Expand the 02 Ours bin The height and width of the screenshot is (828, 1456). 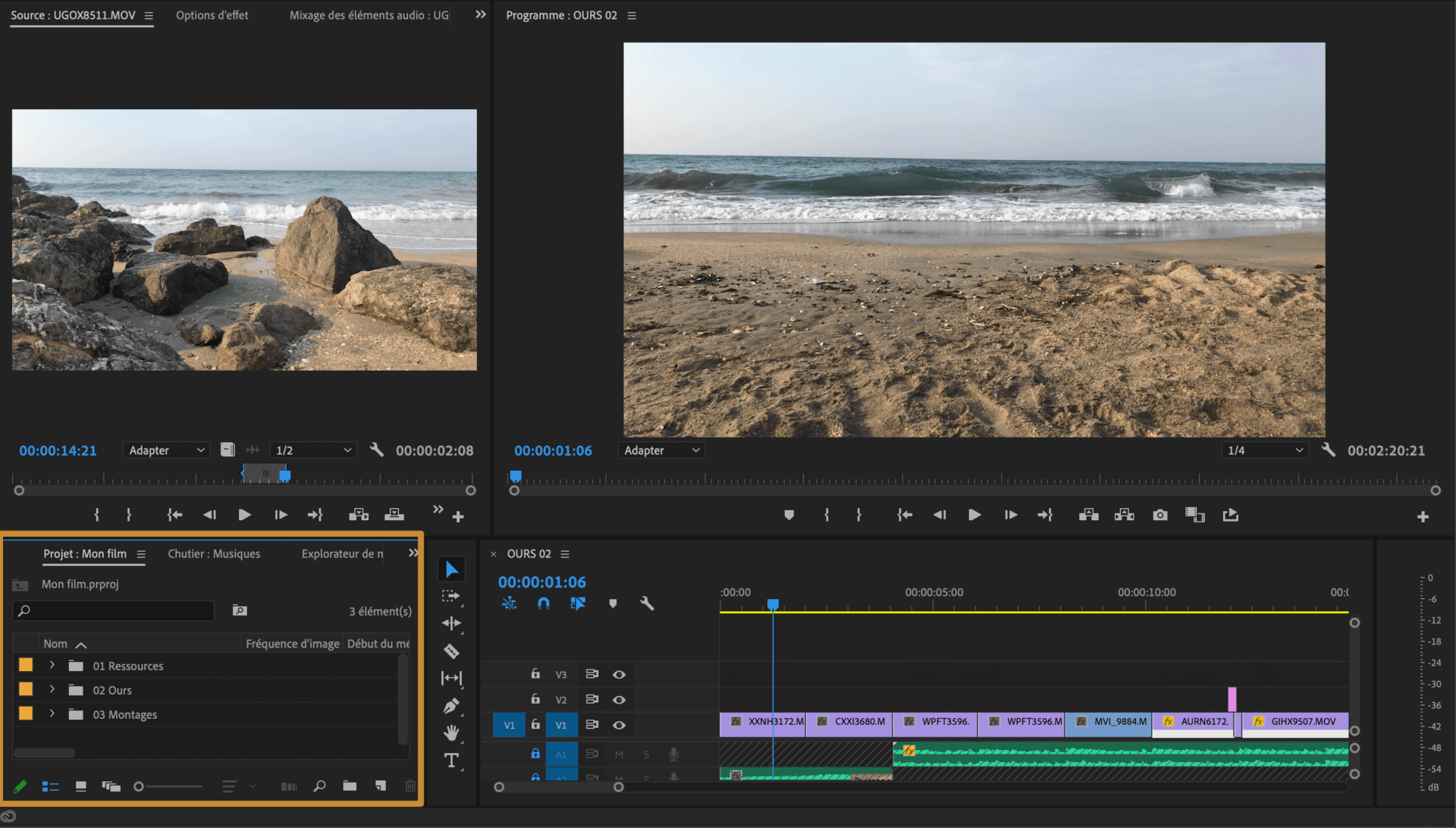pyautogui.click(x=52, y=689)
